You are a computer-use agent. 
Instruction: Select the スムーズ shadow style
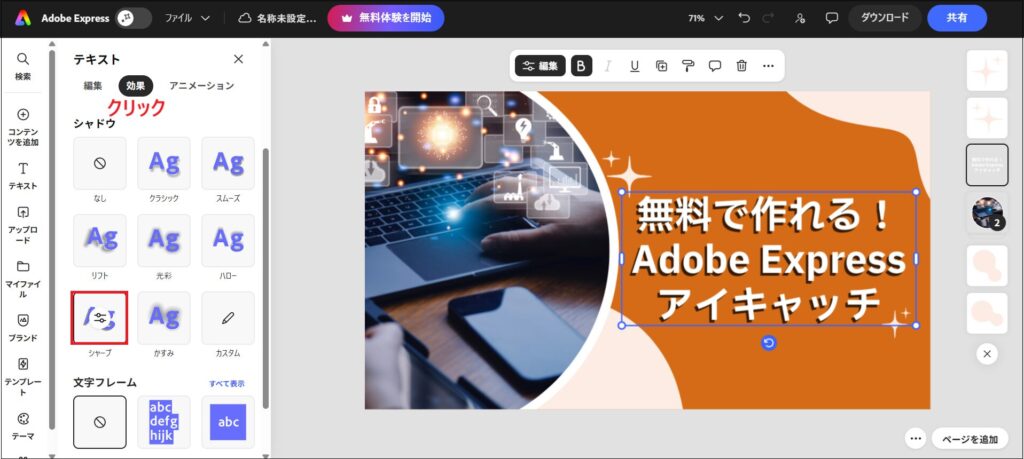228,163
